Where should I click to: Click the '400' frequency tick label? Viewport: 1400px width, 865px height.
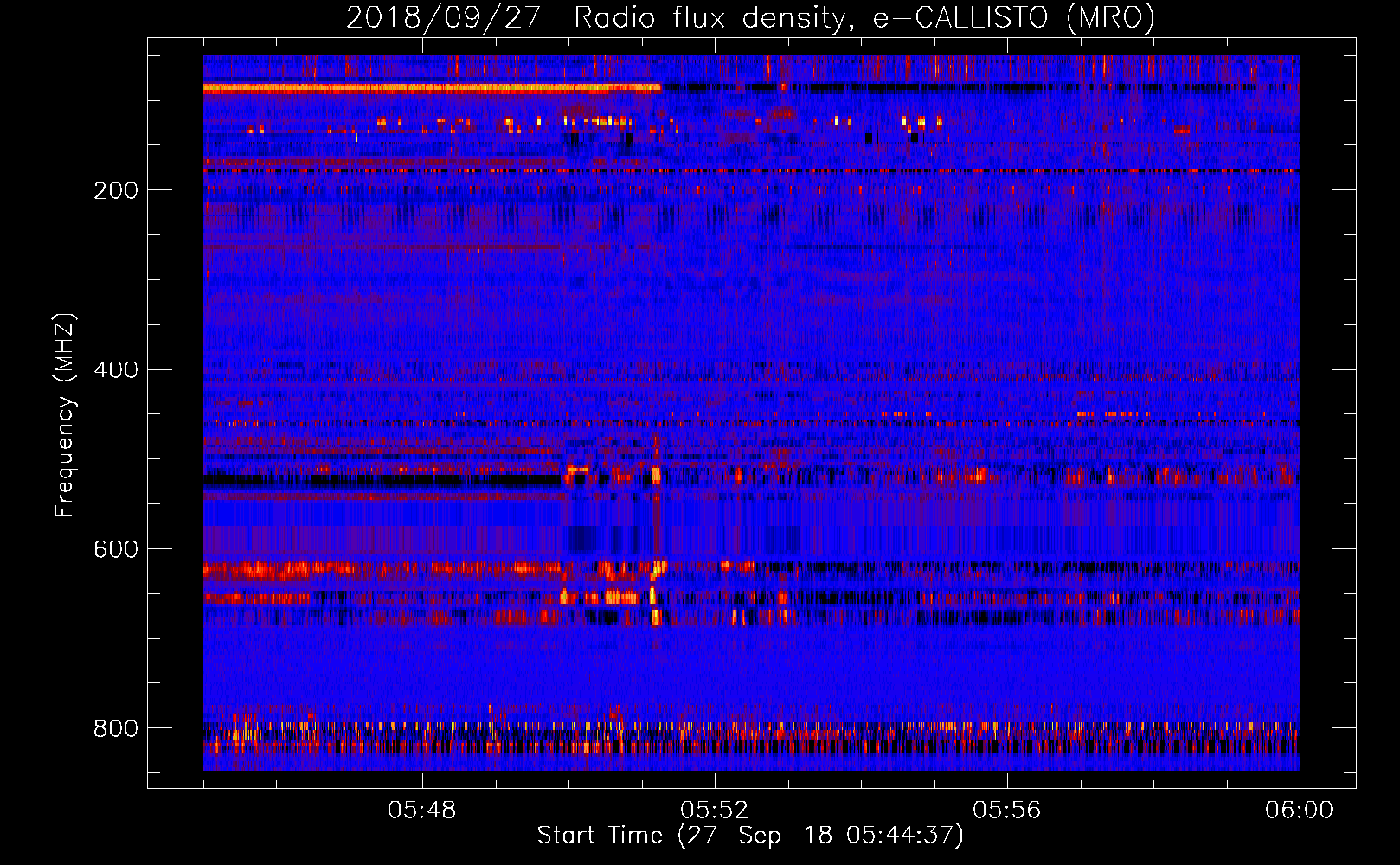pyautogui.click(x=116, y=370)
